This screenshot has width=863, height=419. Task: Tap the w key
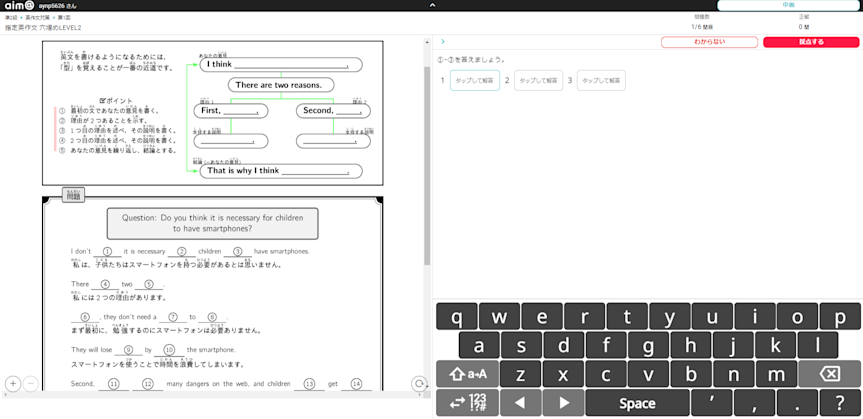(499, 317)
